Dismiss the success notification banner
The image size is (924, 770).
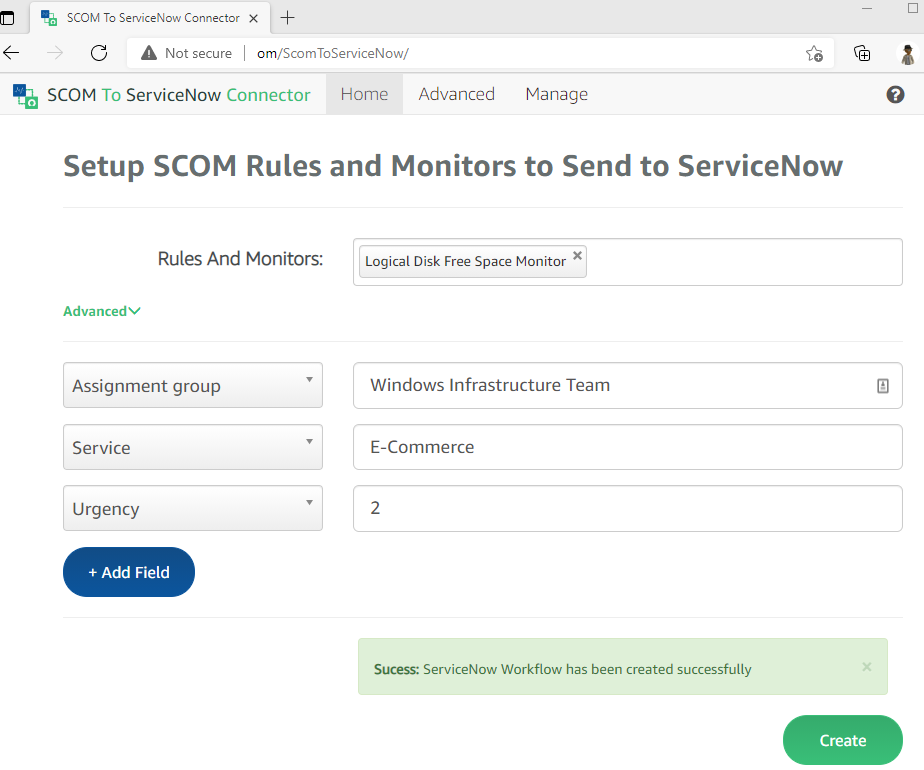(866, 666)
